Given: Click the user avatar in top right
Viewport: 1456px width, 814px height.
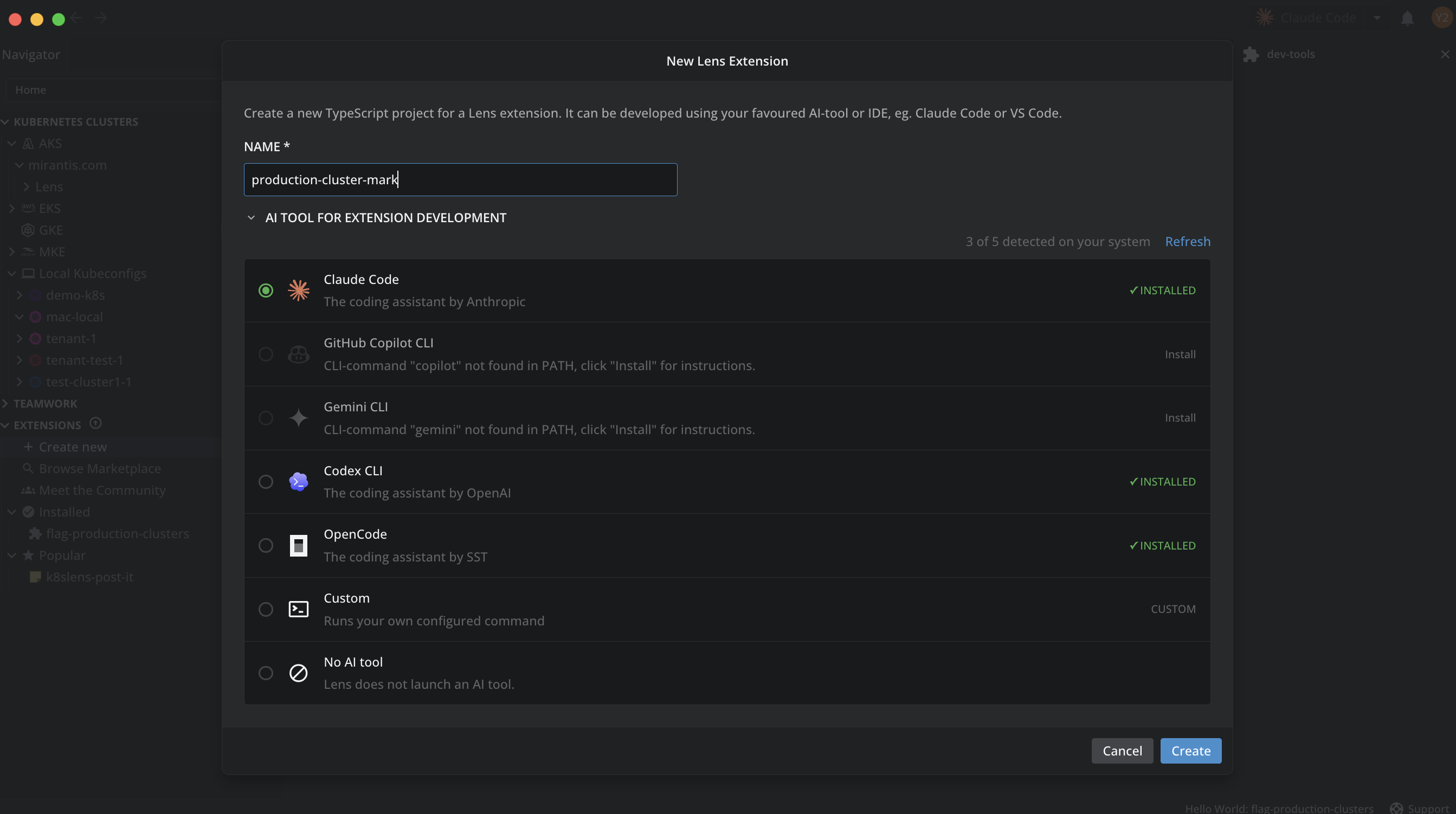Looking at the screenshot, I should click(x=1442, y=18).
